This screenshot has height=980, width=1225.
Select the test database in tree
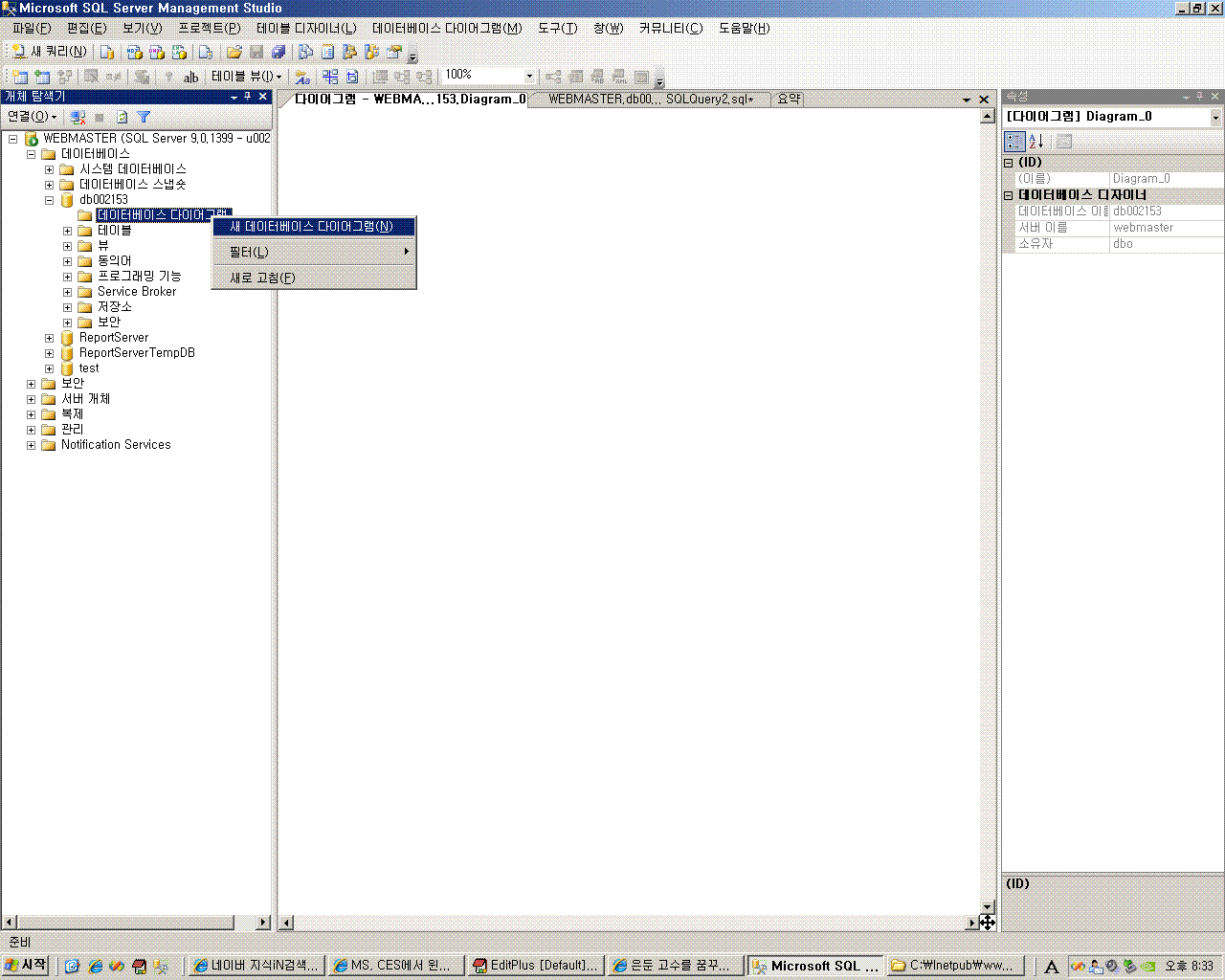point(89,367)
